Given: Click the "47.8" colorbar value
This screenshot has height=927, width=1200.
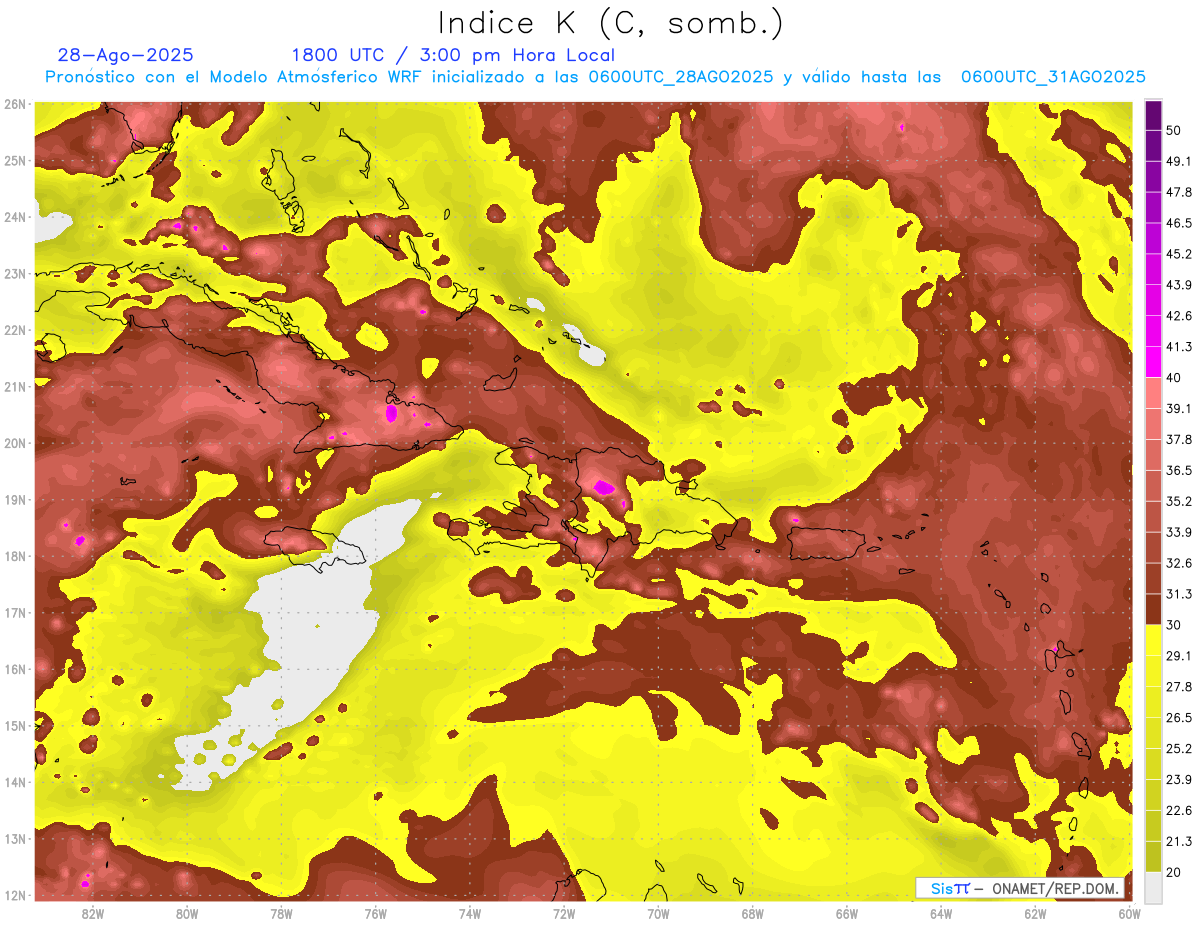Looking at the screenshot, I should [1180, 192].
